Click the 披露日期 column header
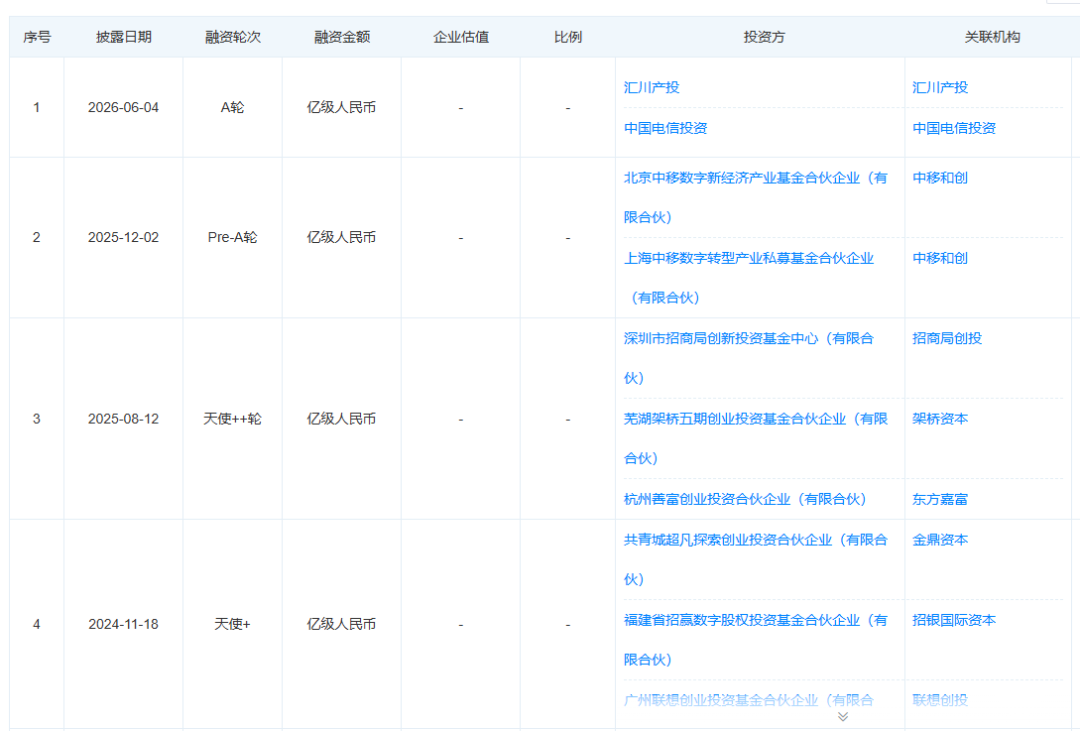The width and height of the screenshot is (1080, 731). pos(123,37)
